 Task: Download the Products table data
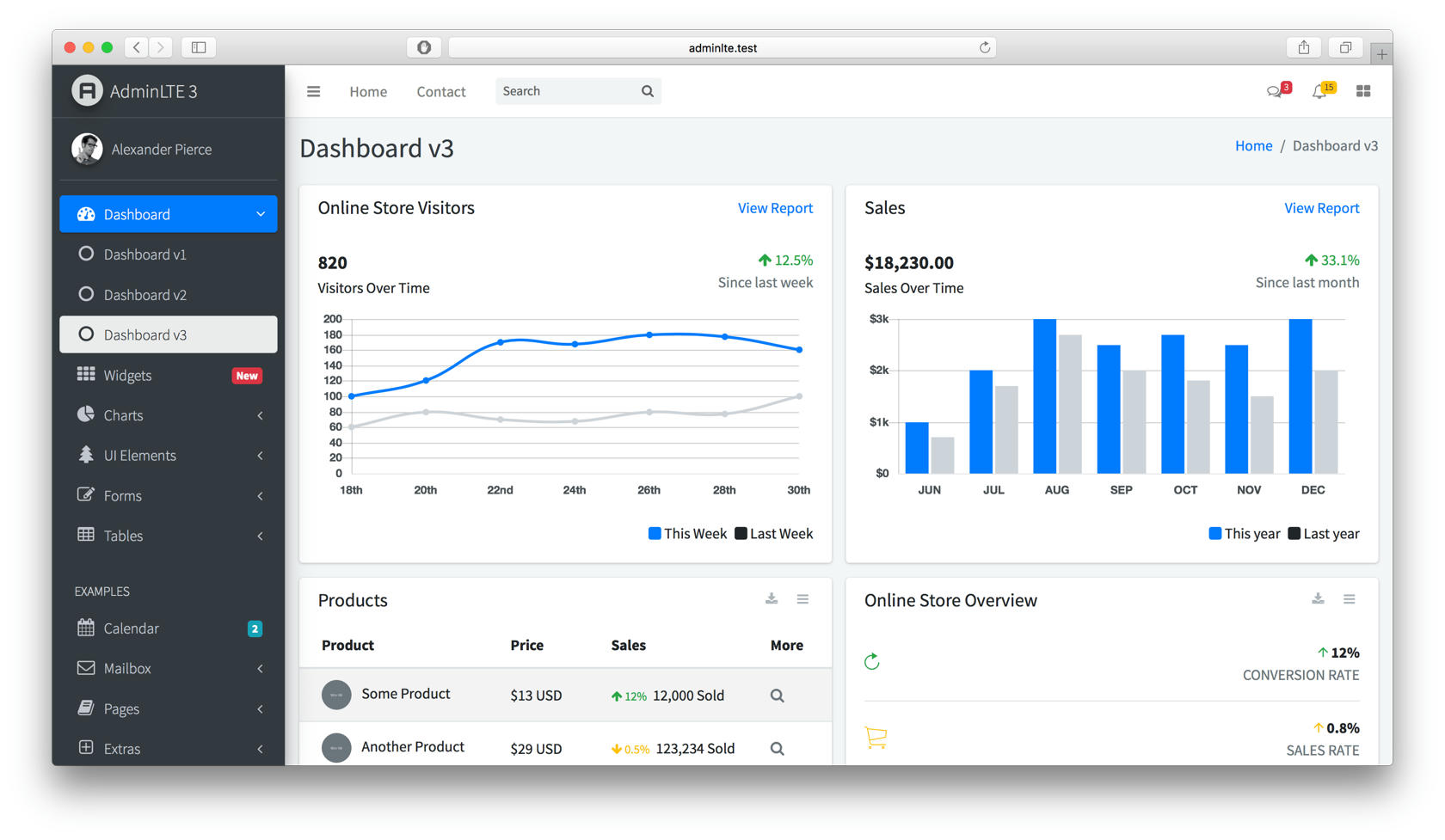771,598
